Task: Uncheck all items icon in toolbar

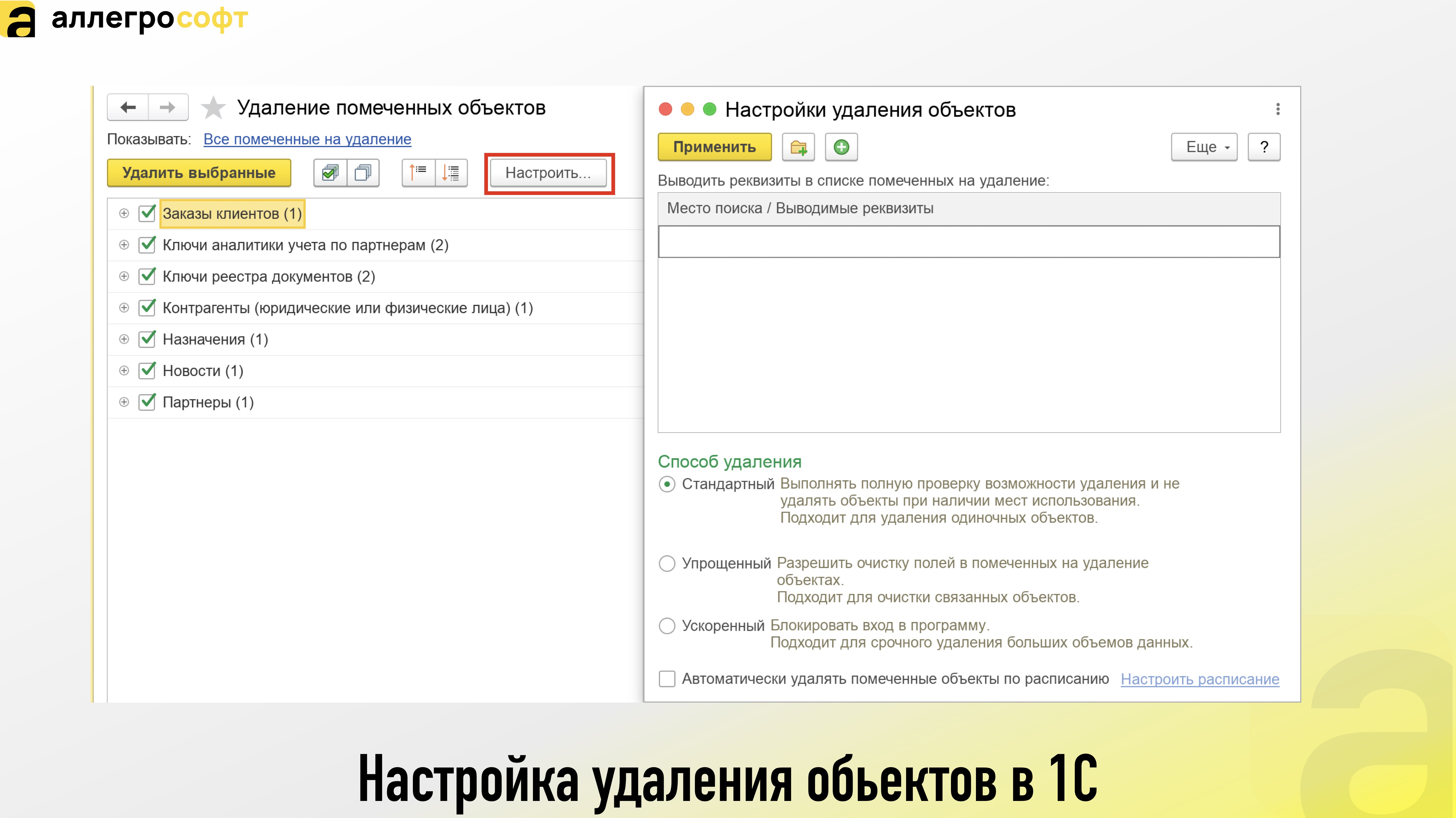Action: 363,173
